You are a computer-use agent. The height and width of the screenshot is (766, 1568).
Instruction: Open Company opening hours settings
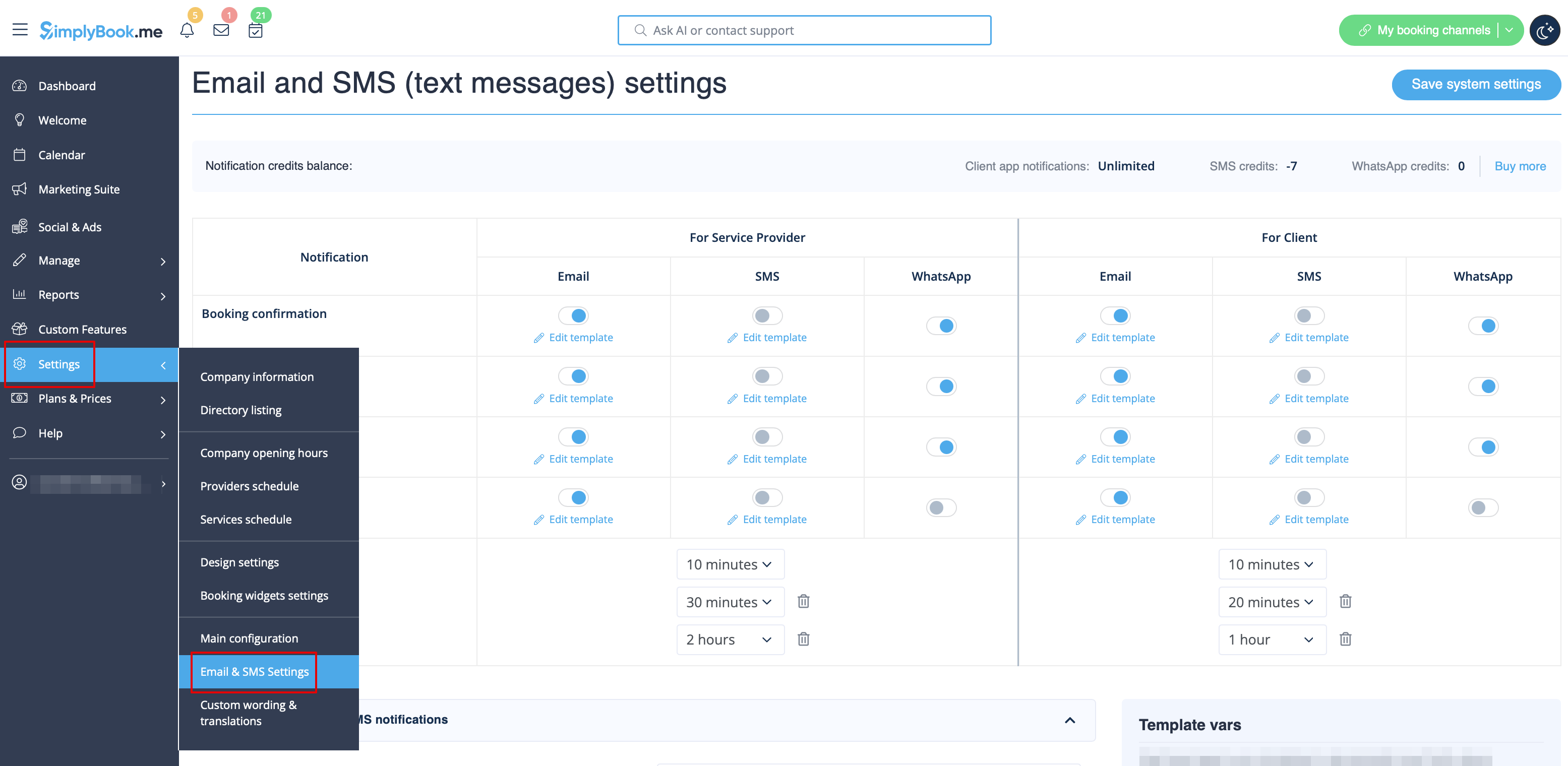point(264,453)
